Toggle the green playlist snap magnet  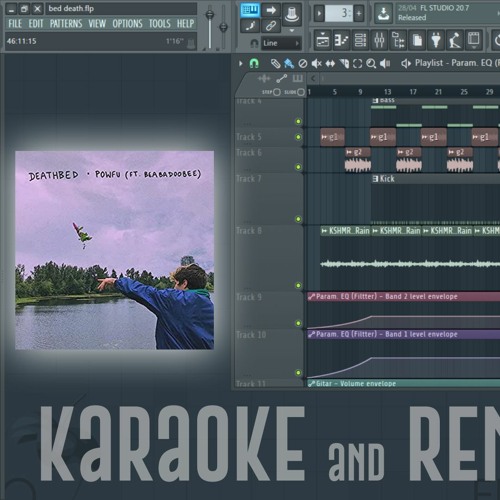click(x=254, y=63)
